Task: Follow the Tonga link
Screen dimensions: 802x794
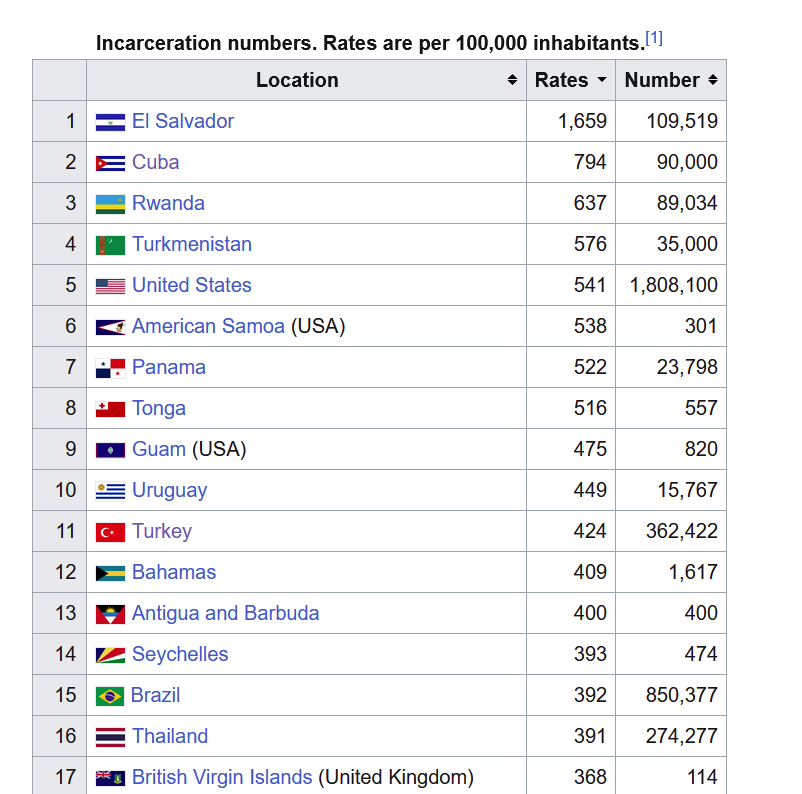Action: [159, 408]
